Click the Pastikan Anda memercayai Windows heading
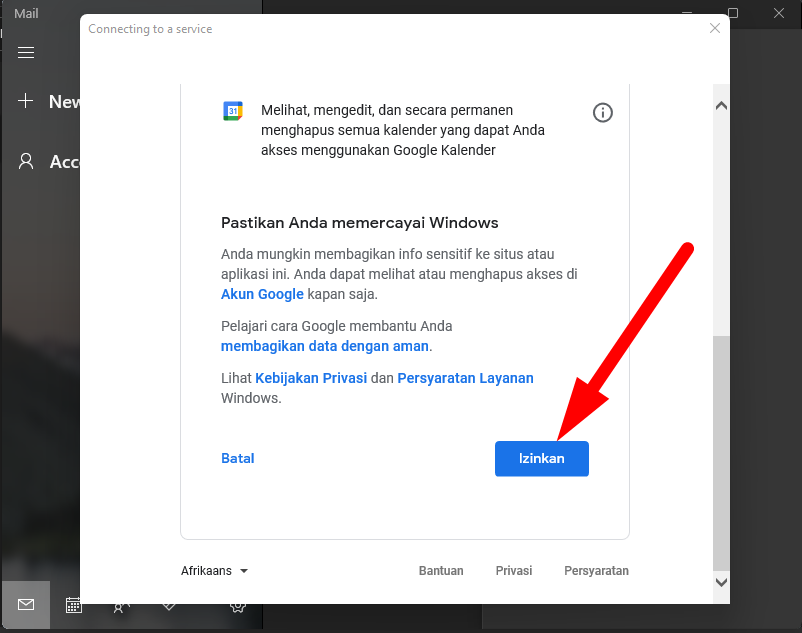Viewport: 802px width, 633px height. point(360,223)
